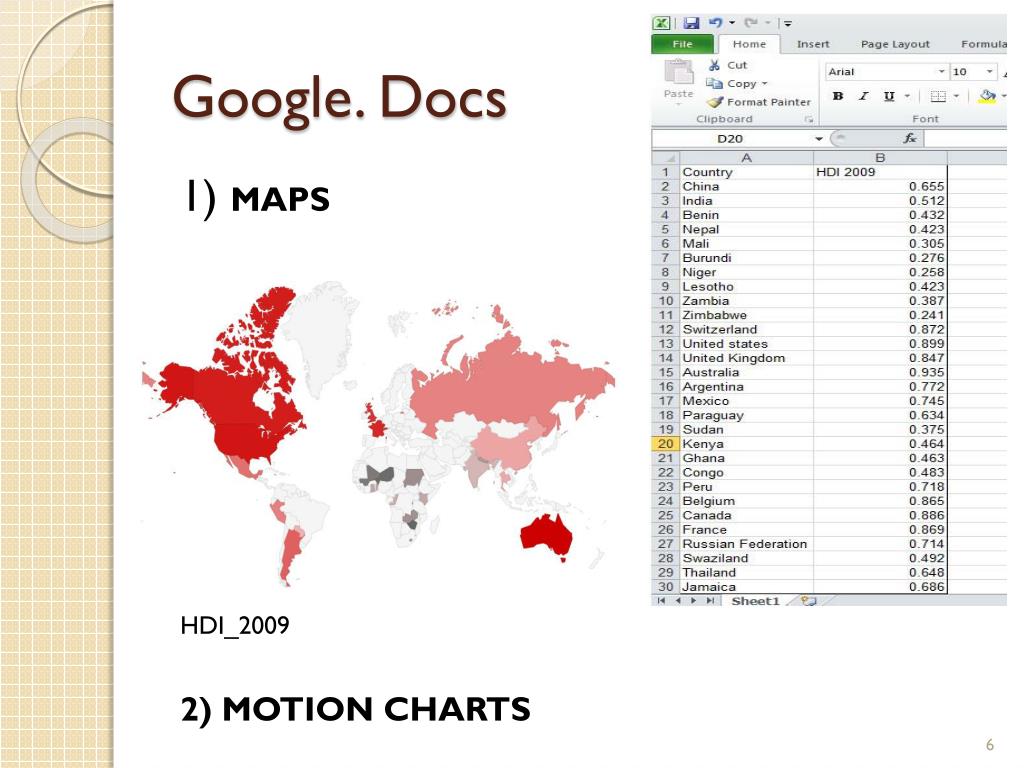Click the Copy icon
Viewport: 1024px width, 768px height.
click(714, 84)
